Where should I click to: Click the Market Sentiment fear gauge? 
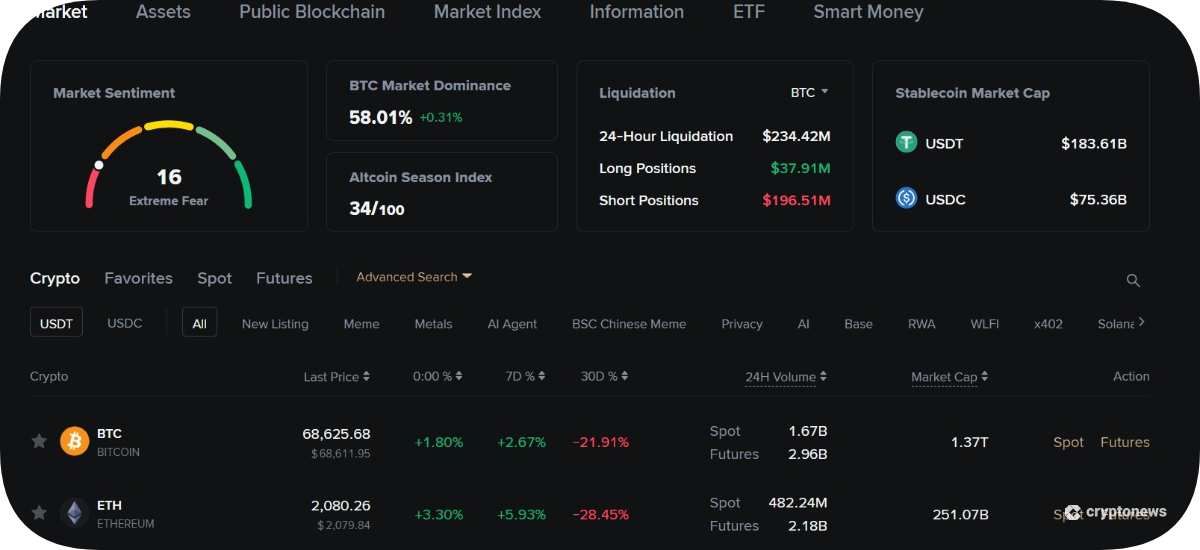pyautogui.click(x=169, y=165)
